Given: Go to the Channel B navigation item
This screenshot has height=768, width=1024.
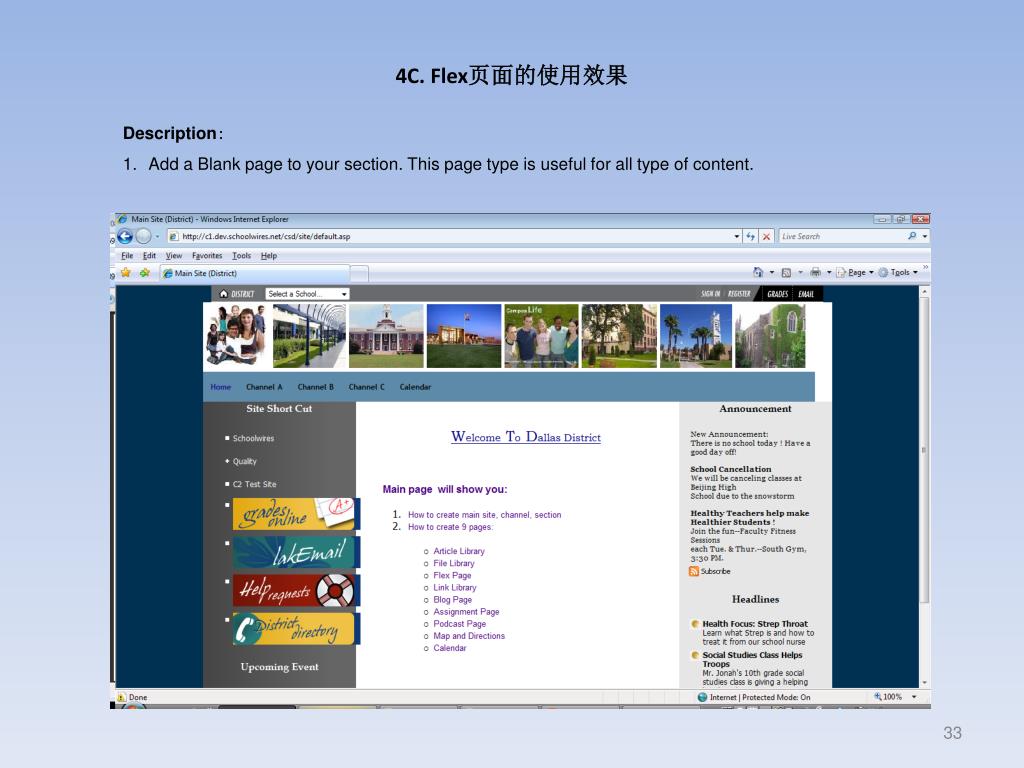Looking at the screenshot, I should coord(315,387).
